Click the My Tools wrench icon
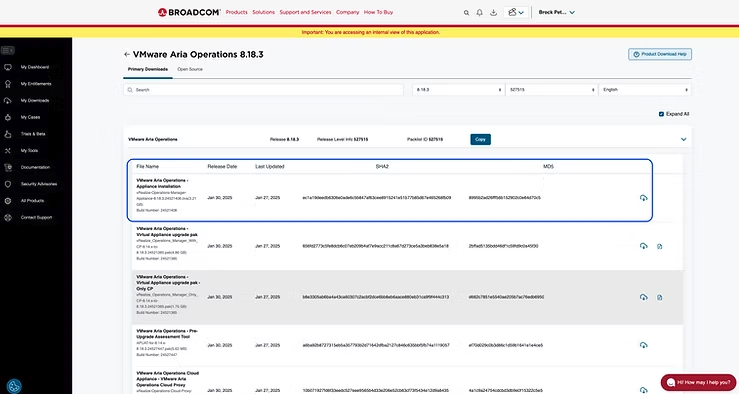 coord(8,151)
